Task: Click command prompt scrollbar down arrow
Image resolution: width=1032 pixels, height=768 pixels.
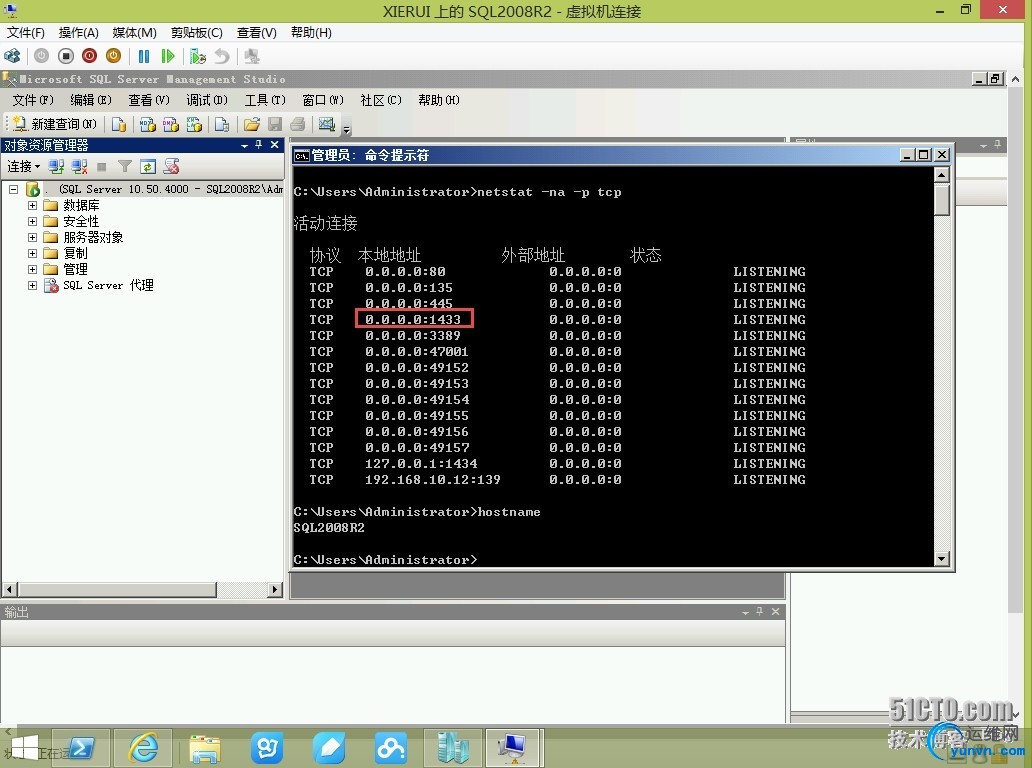Action: pos(942,559)
